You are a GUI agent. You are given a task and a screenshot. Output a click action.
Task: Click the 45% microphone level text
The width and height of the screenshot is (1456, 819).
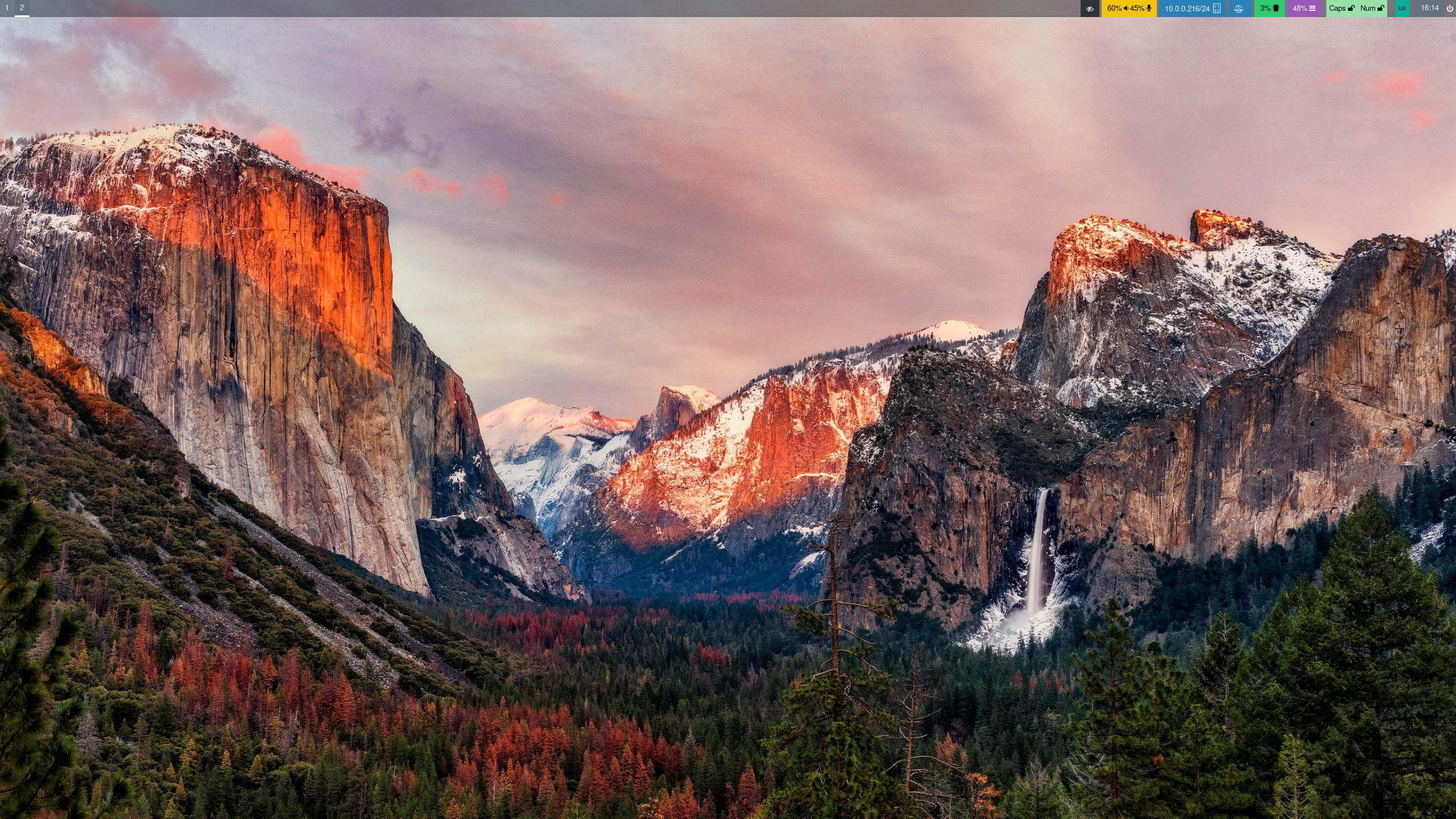point(1137,9)
